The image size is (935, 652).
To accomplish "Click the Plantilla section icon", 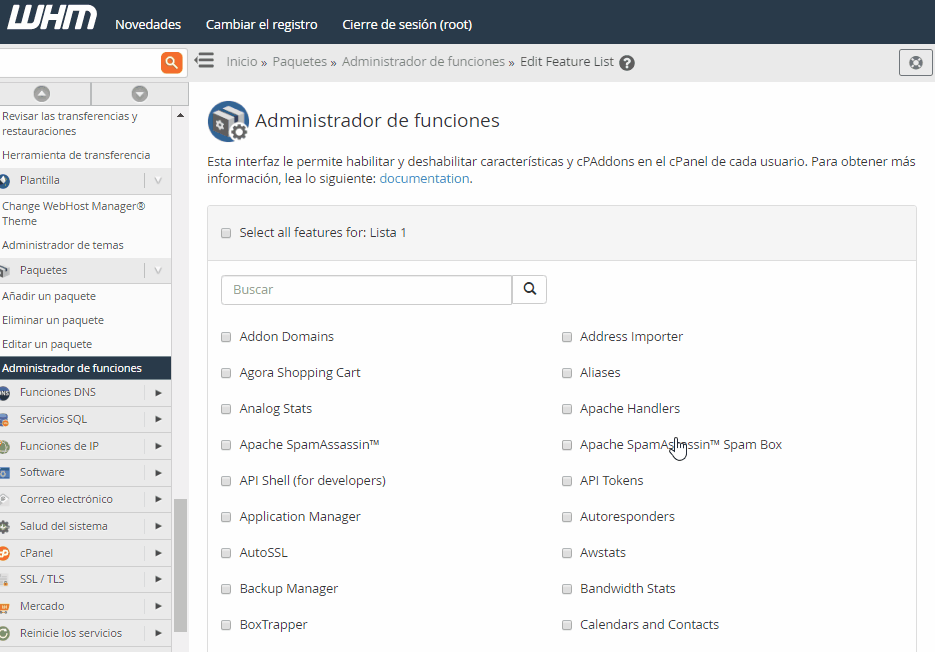I will pos(5,181).
